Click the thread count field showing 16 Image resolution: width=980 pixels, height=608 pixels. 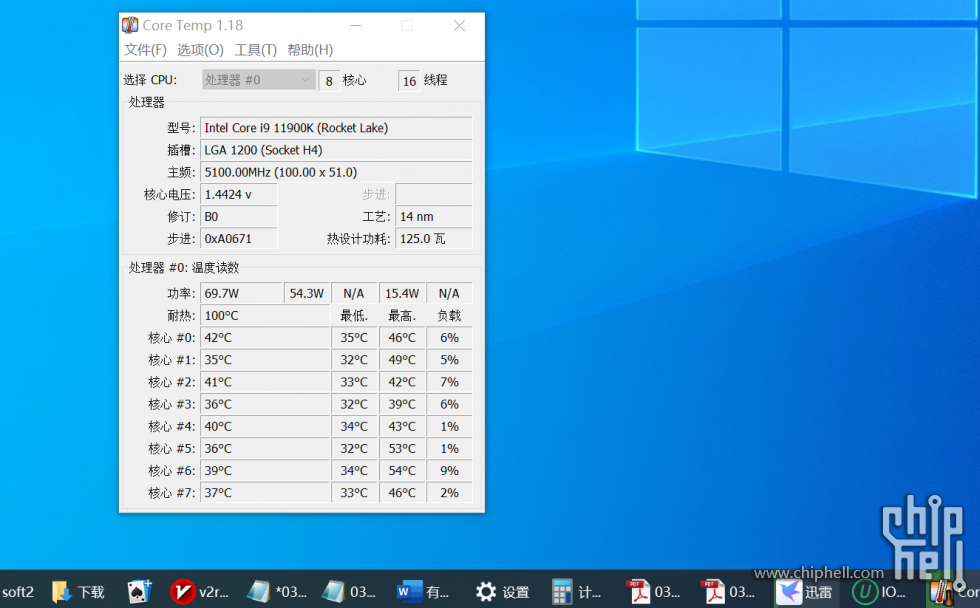(409, 81)
